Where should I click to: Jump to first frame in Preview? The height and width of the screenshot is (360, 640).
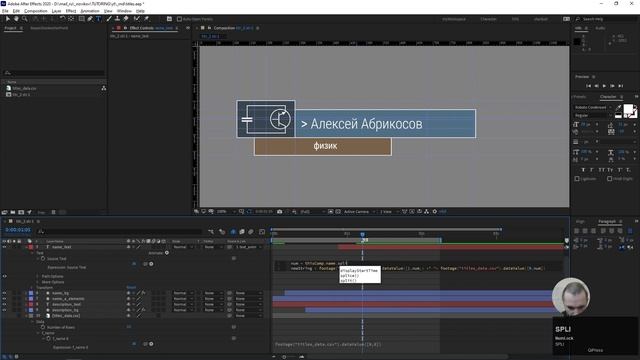(589, 86)
